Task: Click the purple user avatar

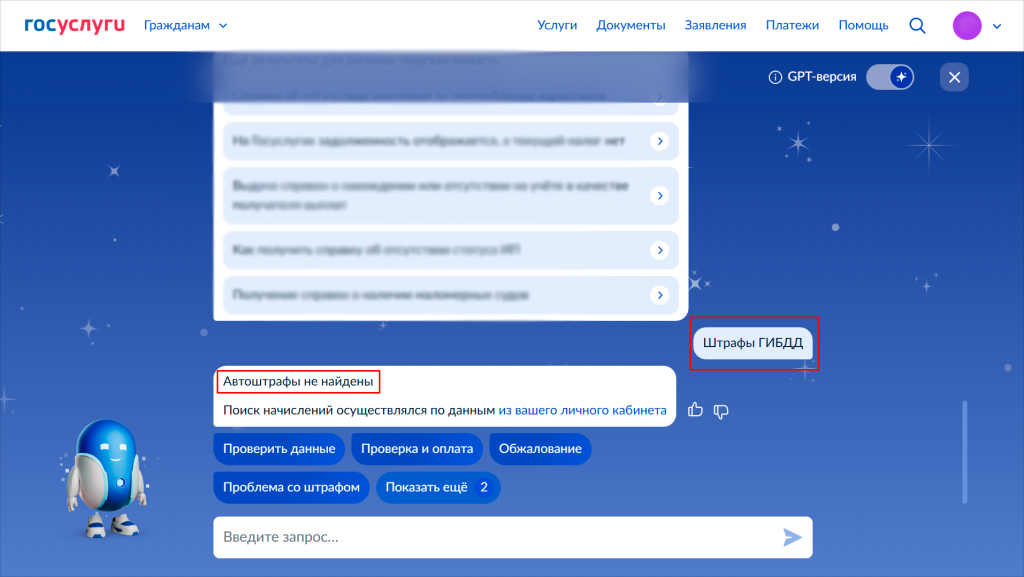Action: pyautogui.click(x=967, y=26)
